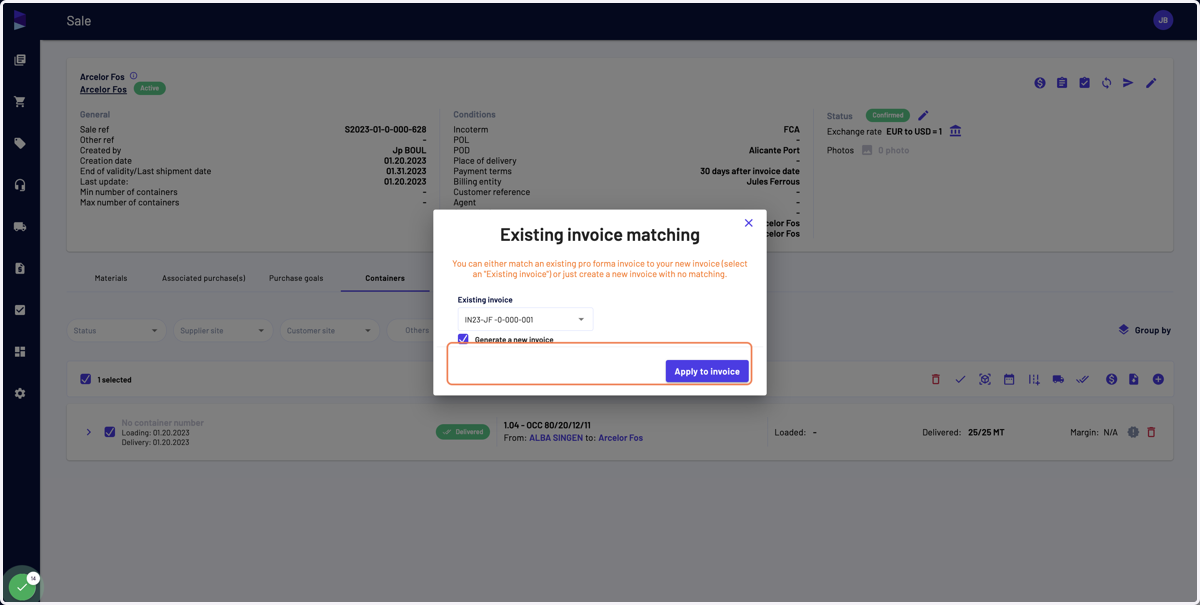Open the Existing invoice dropdown
Screen dimensions: 1200x605
(x=525, y=319)
